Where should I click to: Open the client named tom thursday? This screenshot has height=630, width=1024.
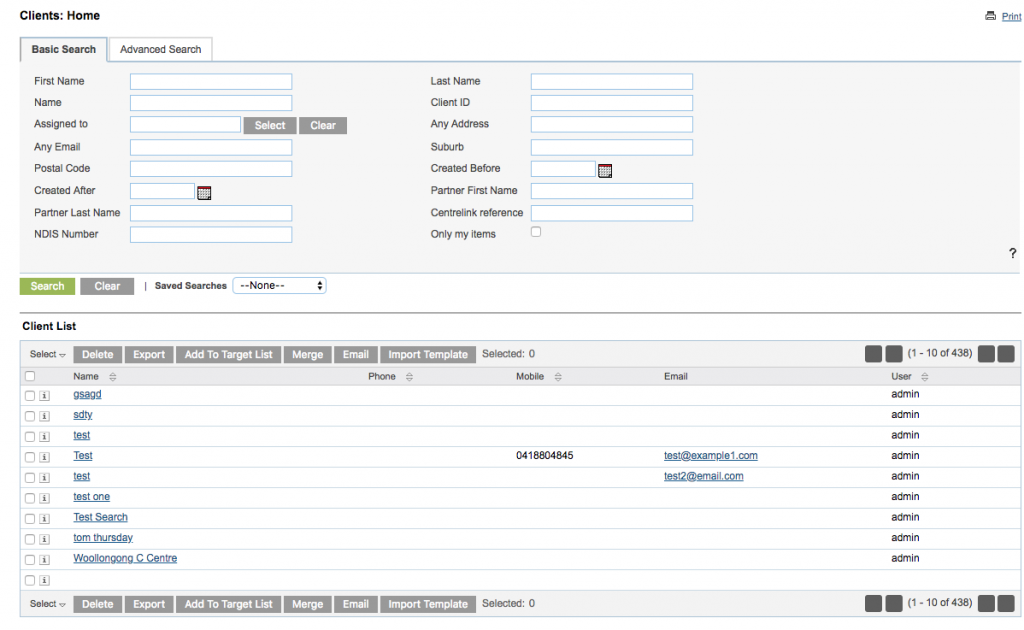point(102,538)
